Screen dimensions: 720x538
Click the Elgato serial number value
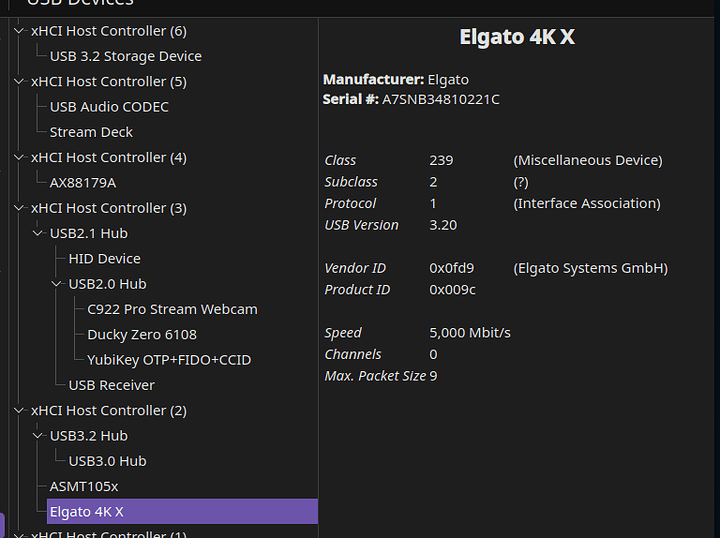point(441,100)
